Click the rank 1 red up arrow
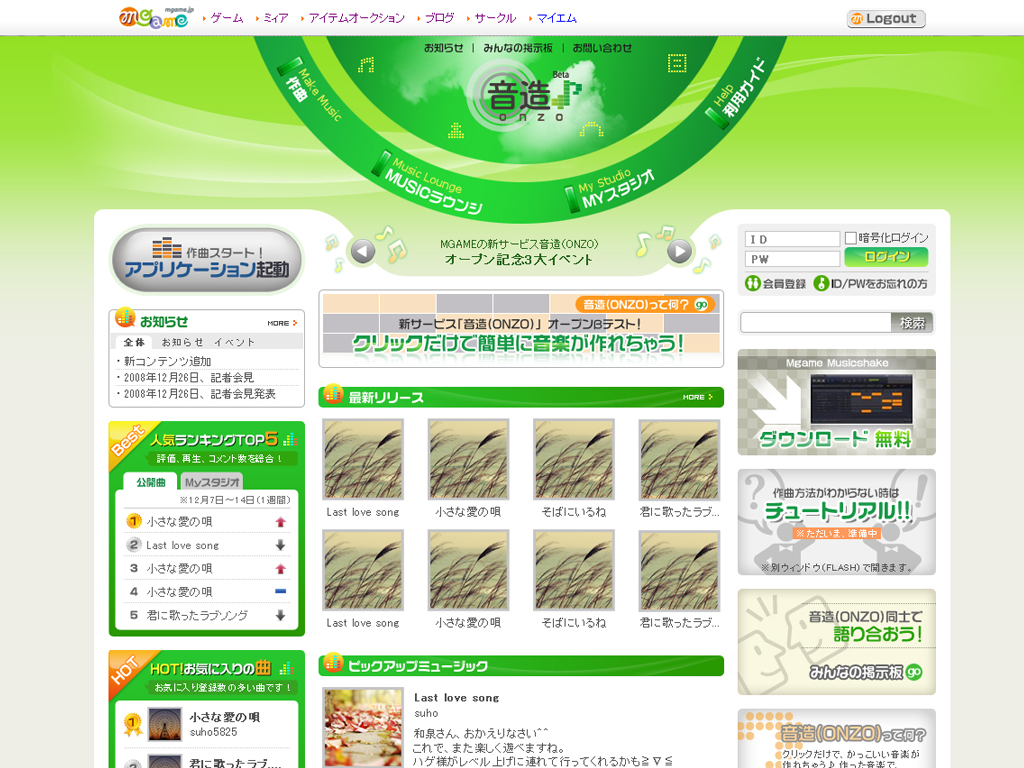This screenshot has width=1024, height=768. [x=280, y=522]
